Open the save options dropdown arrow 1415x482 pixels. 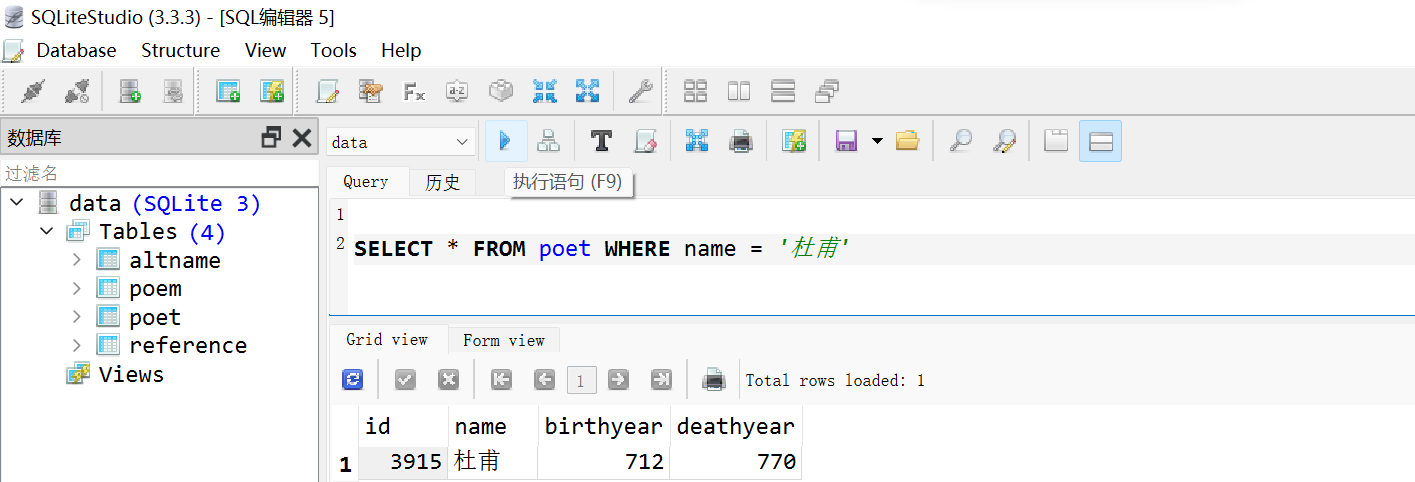click(877, 141)
